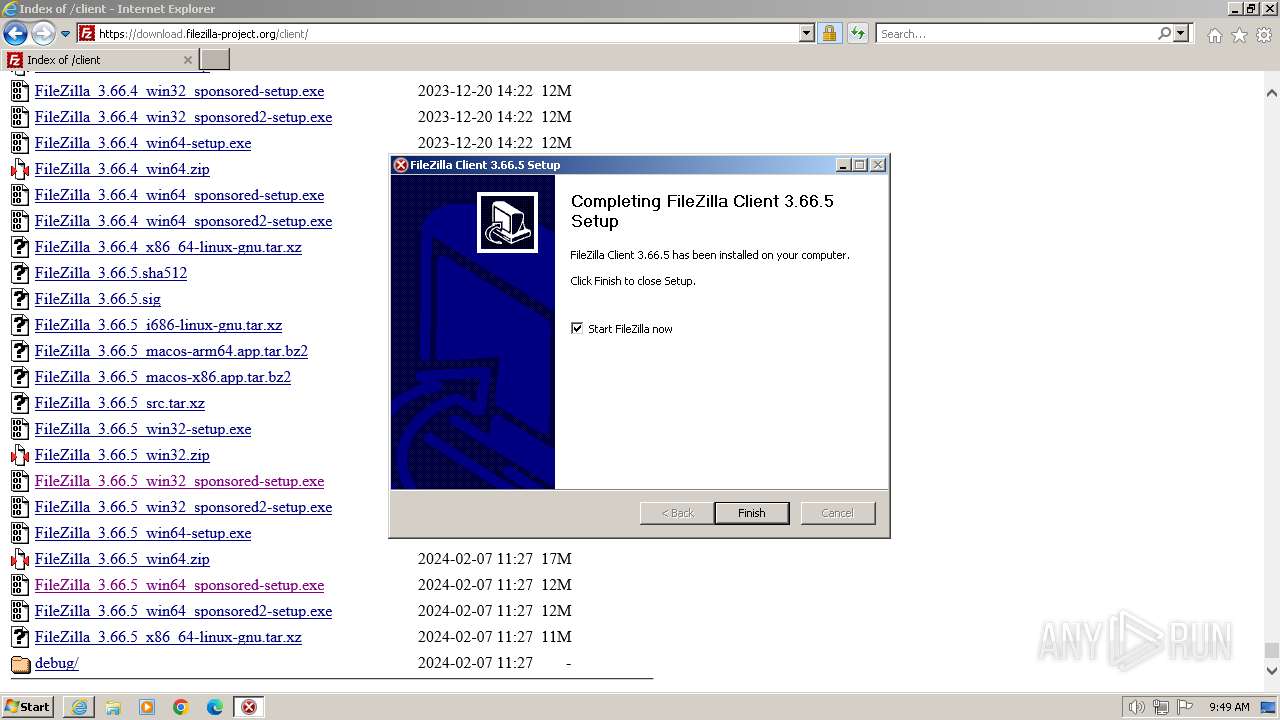Launch Microsoft Edge from taskbar
The image size is (1280, 720).
[215, 707]
